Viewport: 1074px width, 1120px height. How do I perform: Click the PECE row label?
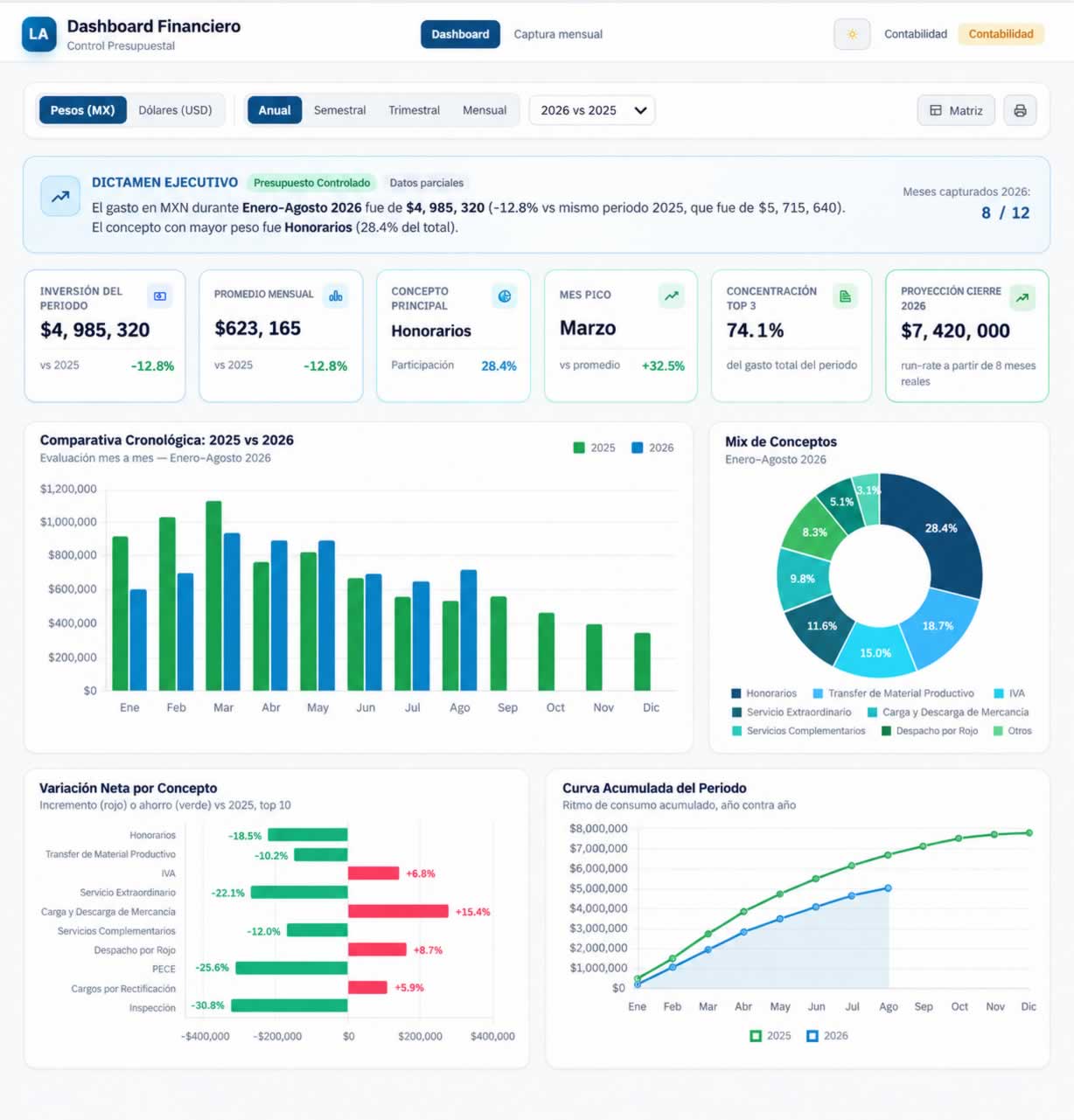[x=164, y=969]
